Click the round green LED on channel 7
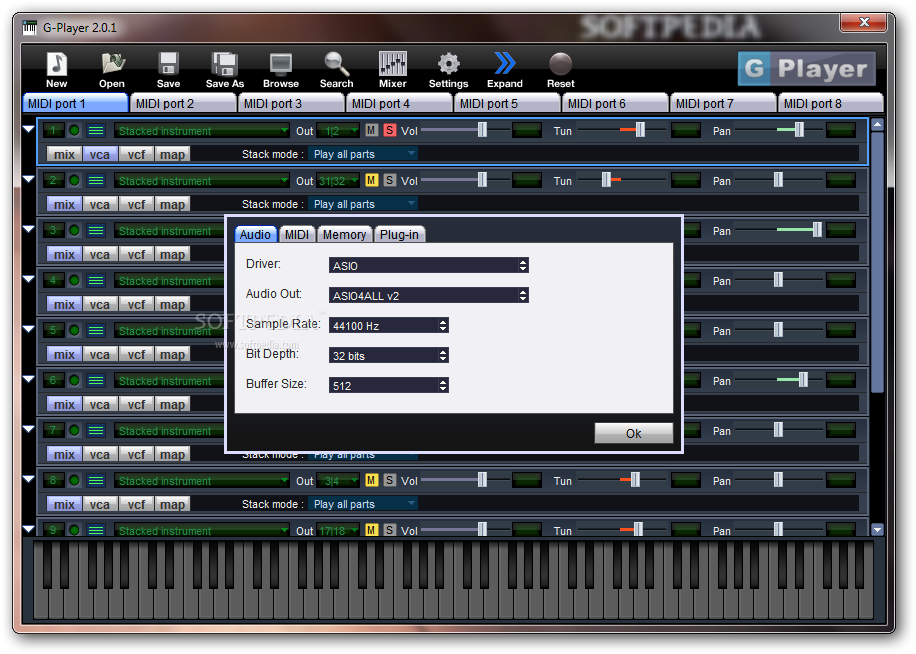The image size is (916, 654). [74, 431]
